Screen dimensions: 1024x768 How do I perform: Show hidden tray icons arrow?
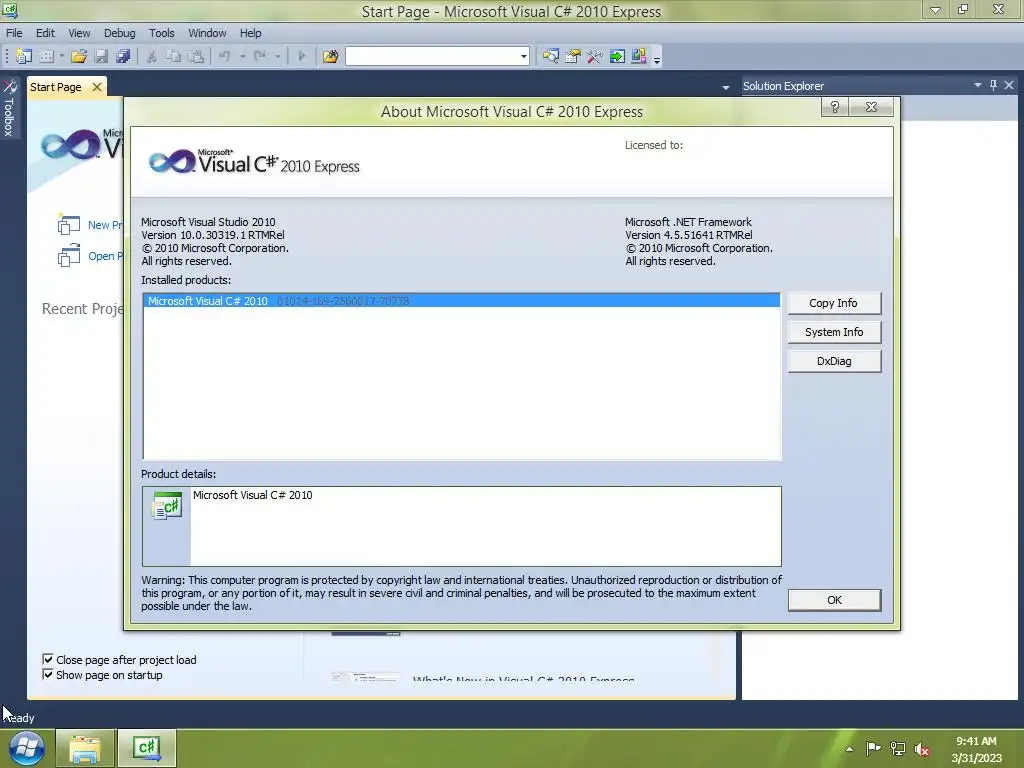pyautogui.click(x=849, y=749)
